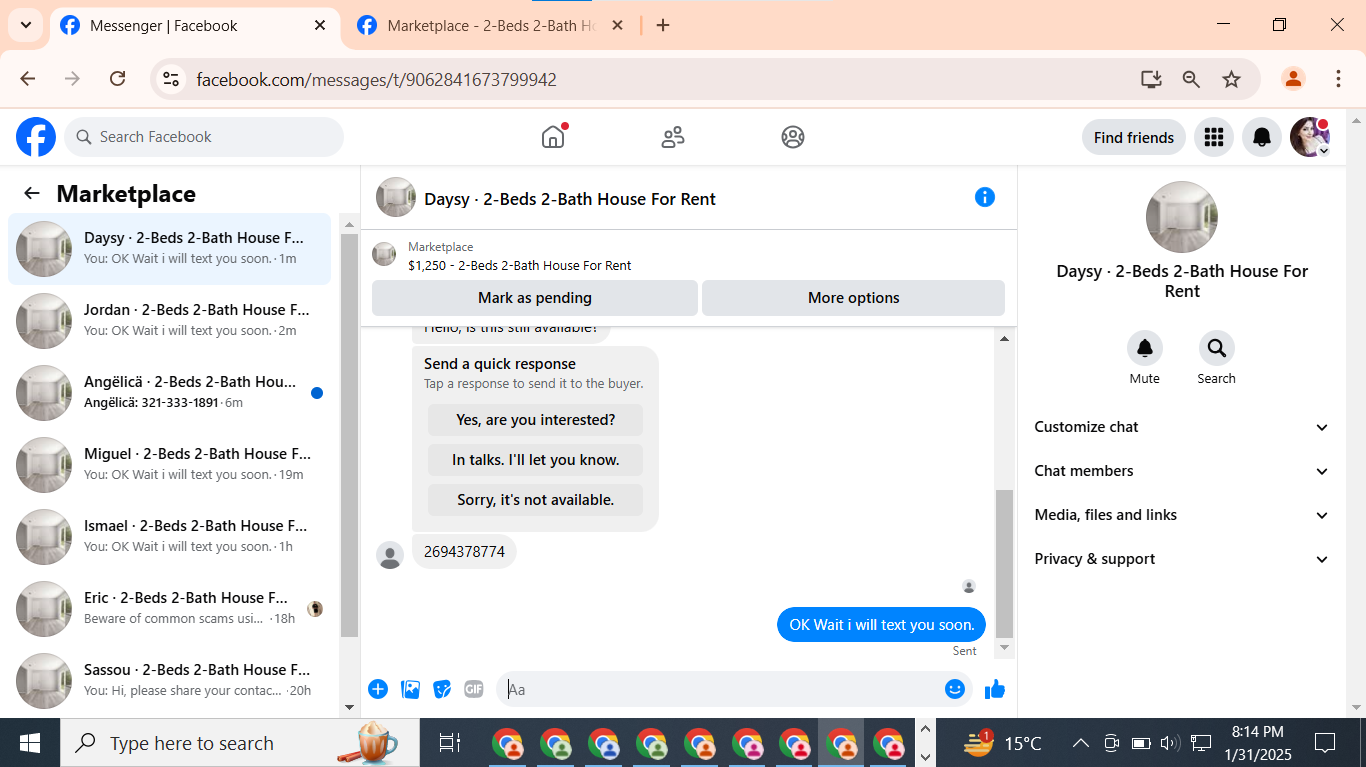The width and height of the screenshot is (1366, 767).
Task: Click the conversation list scrollbar
Action: click(349, 435)
